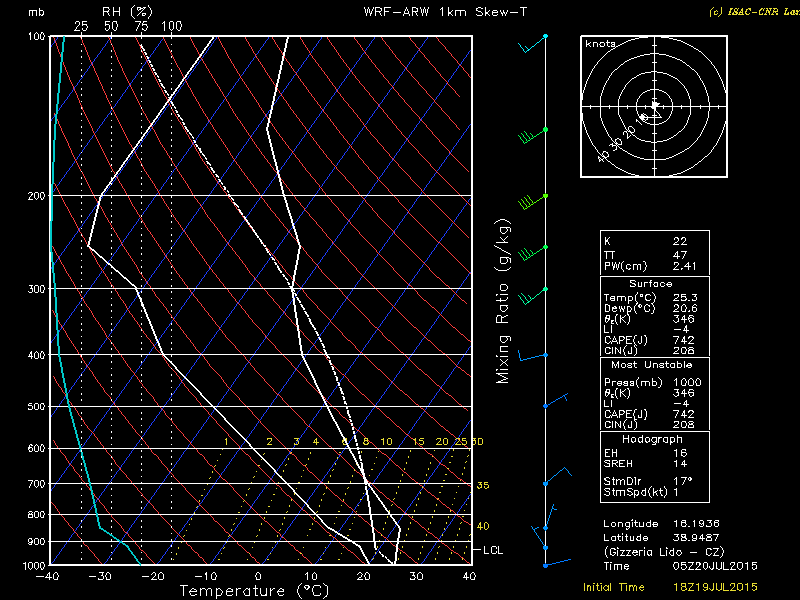
Task: Click the EH value 16
Action: click(680, 453)
